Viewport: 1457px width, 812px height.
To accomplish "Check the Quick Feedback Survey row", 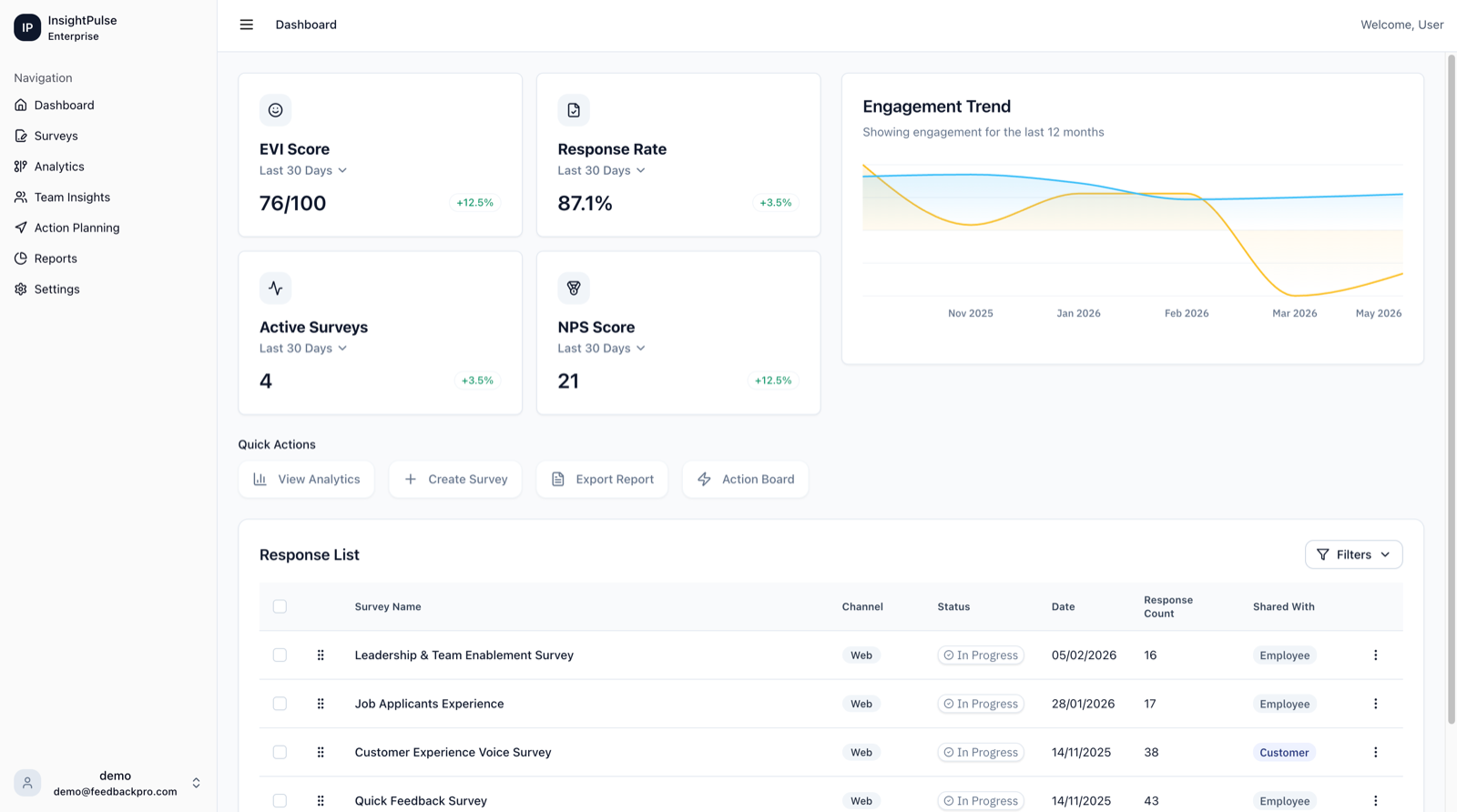I will pyautogui.click(x=280, y=801).
